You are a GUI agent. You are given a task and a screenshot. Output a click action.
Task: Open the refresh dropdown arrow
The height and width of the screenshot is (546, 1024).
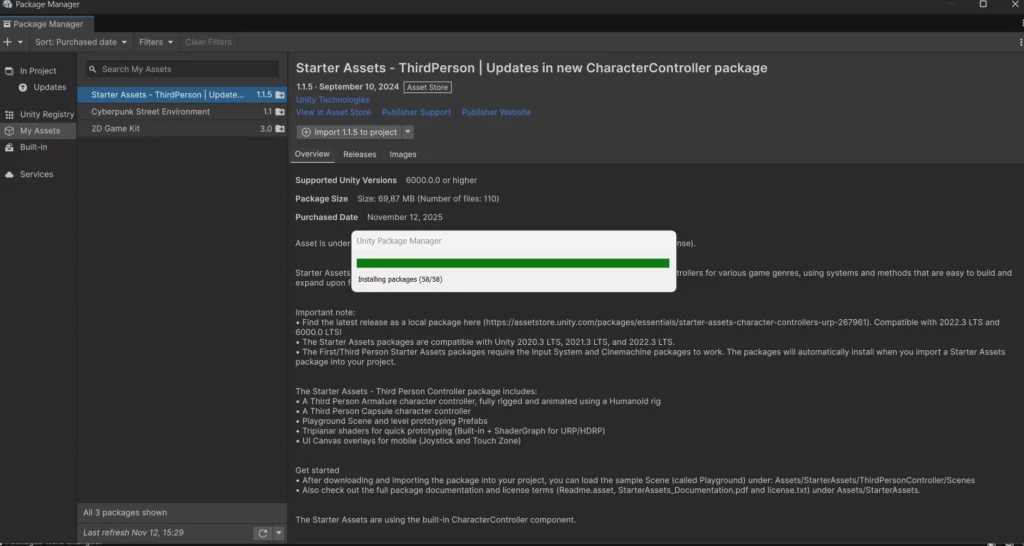point(279,533)
